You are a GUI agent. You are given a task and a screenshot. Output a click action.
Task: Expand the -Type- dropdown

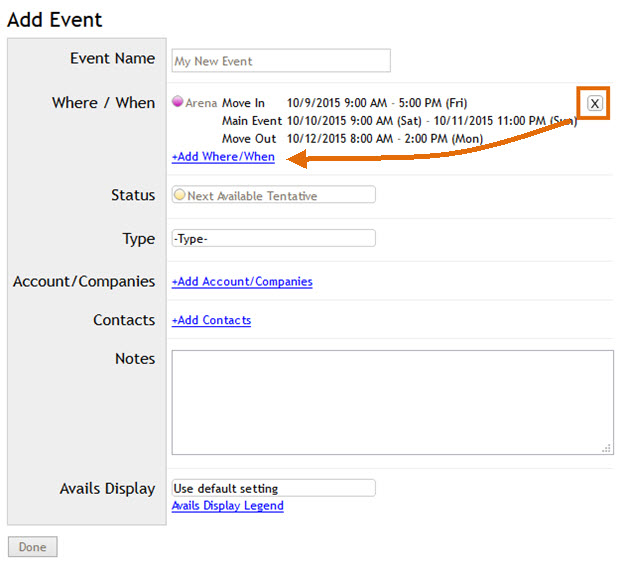[273, 238]
